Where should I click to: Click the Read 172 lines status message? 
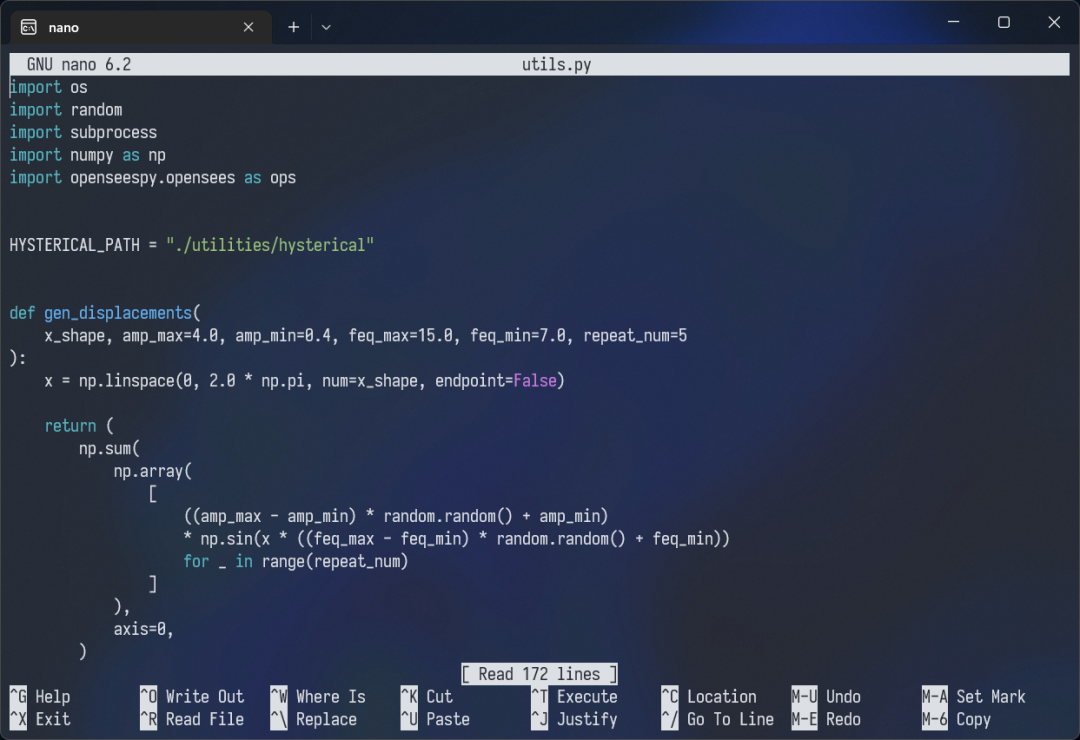point(539,674)
